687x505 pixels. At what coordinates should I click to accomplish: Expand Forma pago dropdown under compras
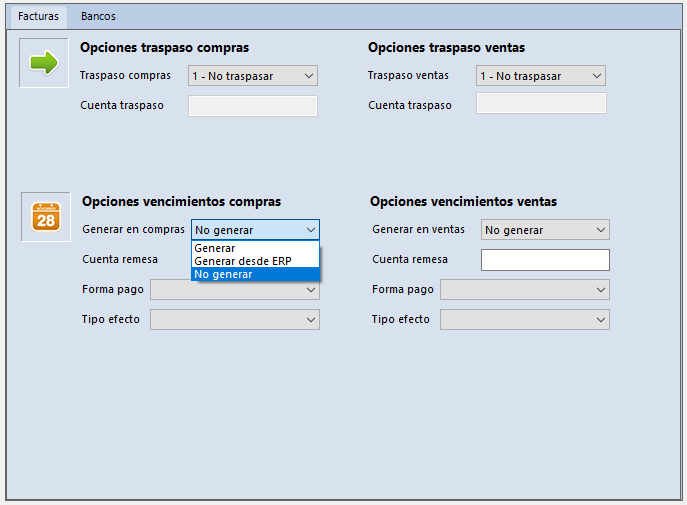[x=235, y=290]
